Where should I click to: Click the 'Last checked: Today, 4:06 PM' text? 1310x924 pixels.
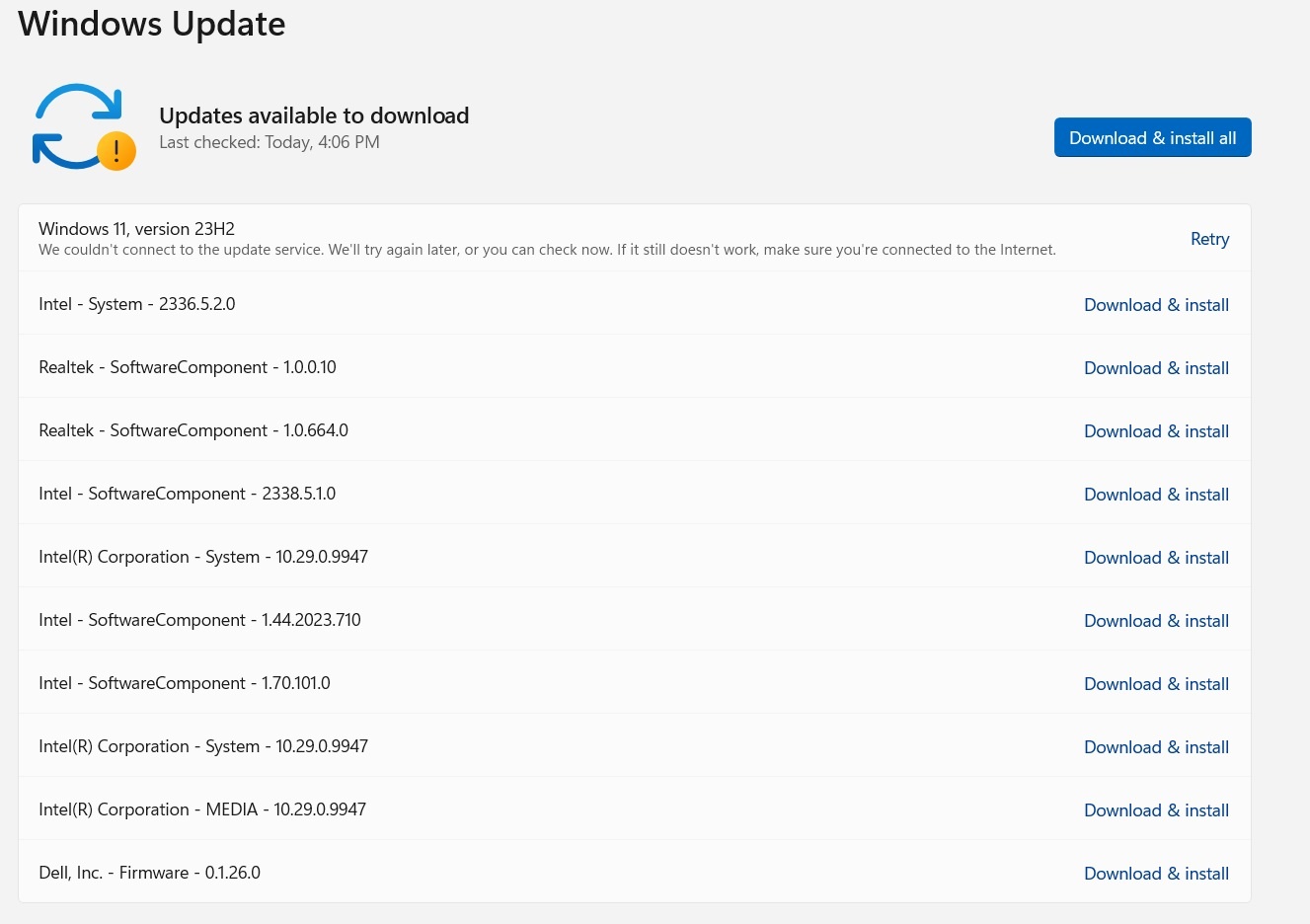pyautogui.click(x=270, y=142)
